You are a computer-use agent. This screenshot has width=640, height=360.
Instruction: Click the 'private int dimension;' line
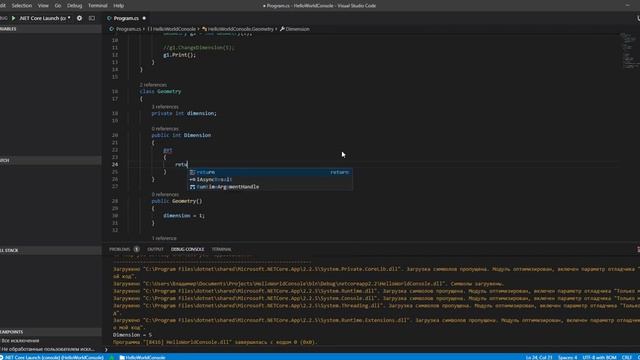point(184,113)
